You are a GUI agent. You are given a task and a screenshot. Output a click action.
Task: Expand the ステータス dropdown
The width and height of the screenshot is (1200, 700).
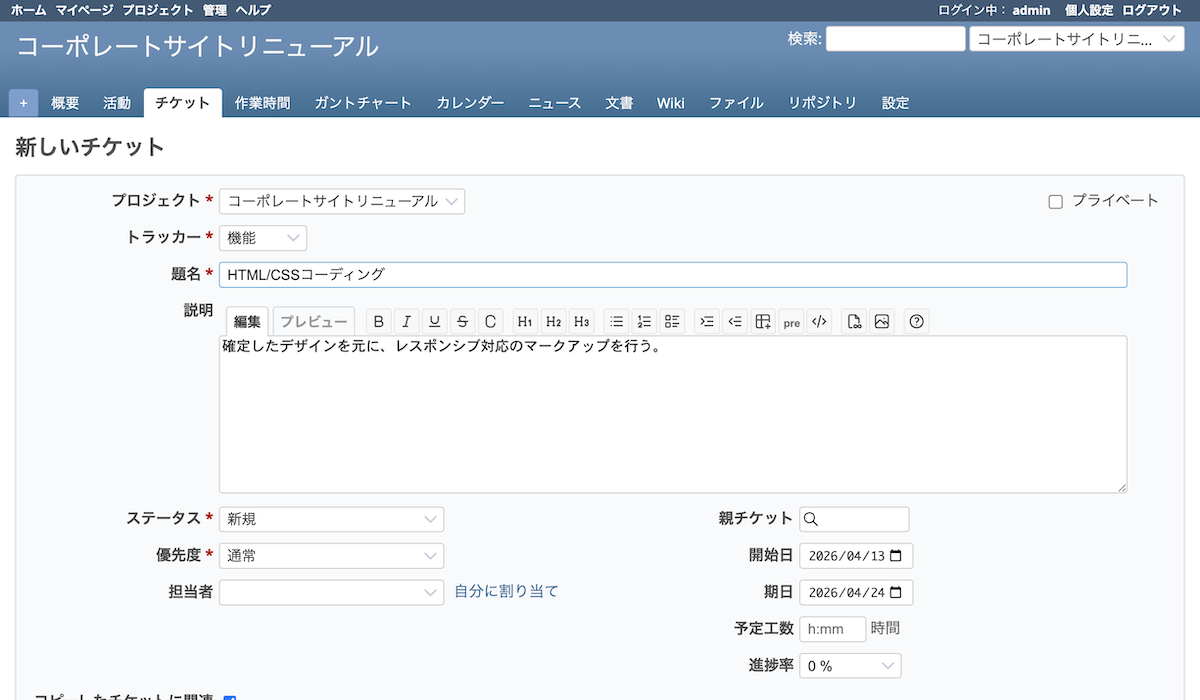coord(331,519)
